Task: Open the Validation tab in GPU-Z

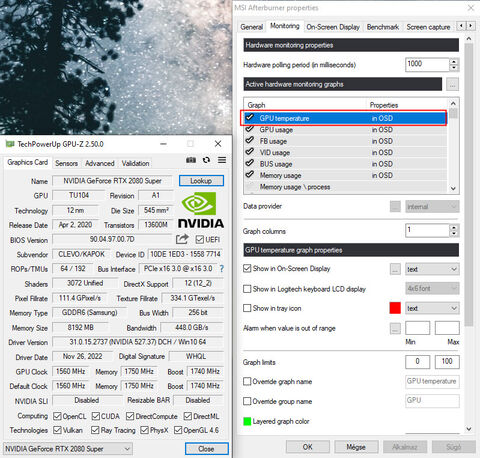Action: (x=135, y=163)
